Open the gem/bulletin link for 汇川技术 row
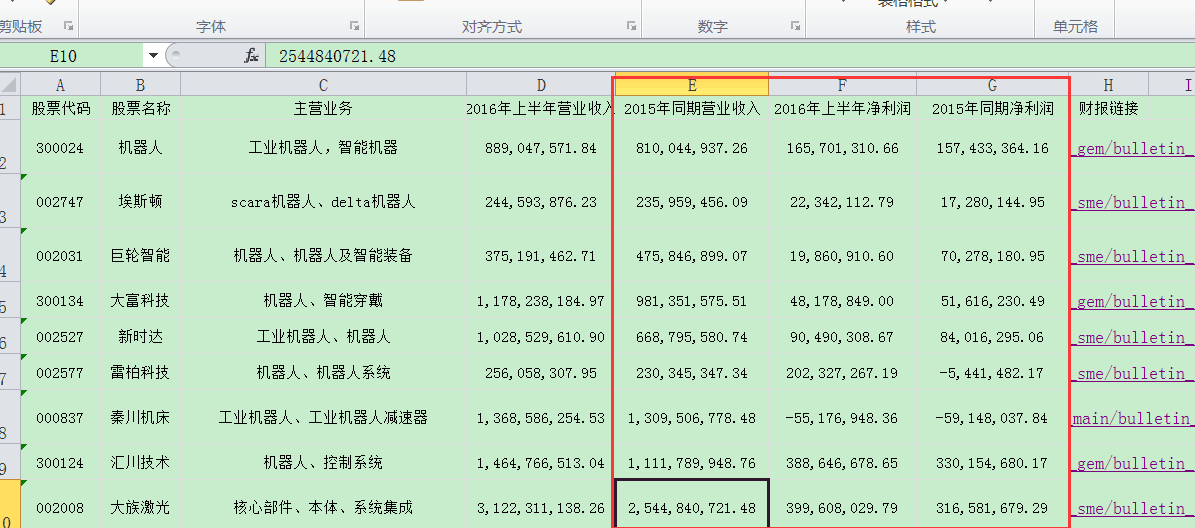Image resolution: width=1195 pixels, height=528 pixels. pyautogui.click(x=1133, y=463)
